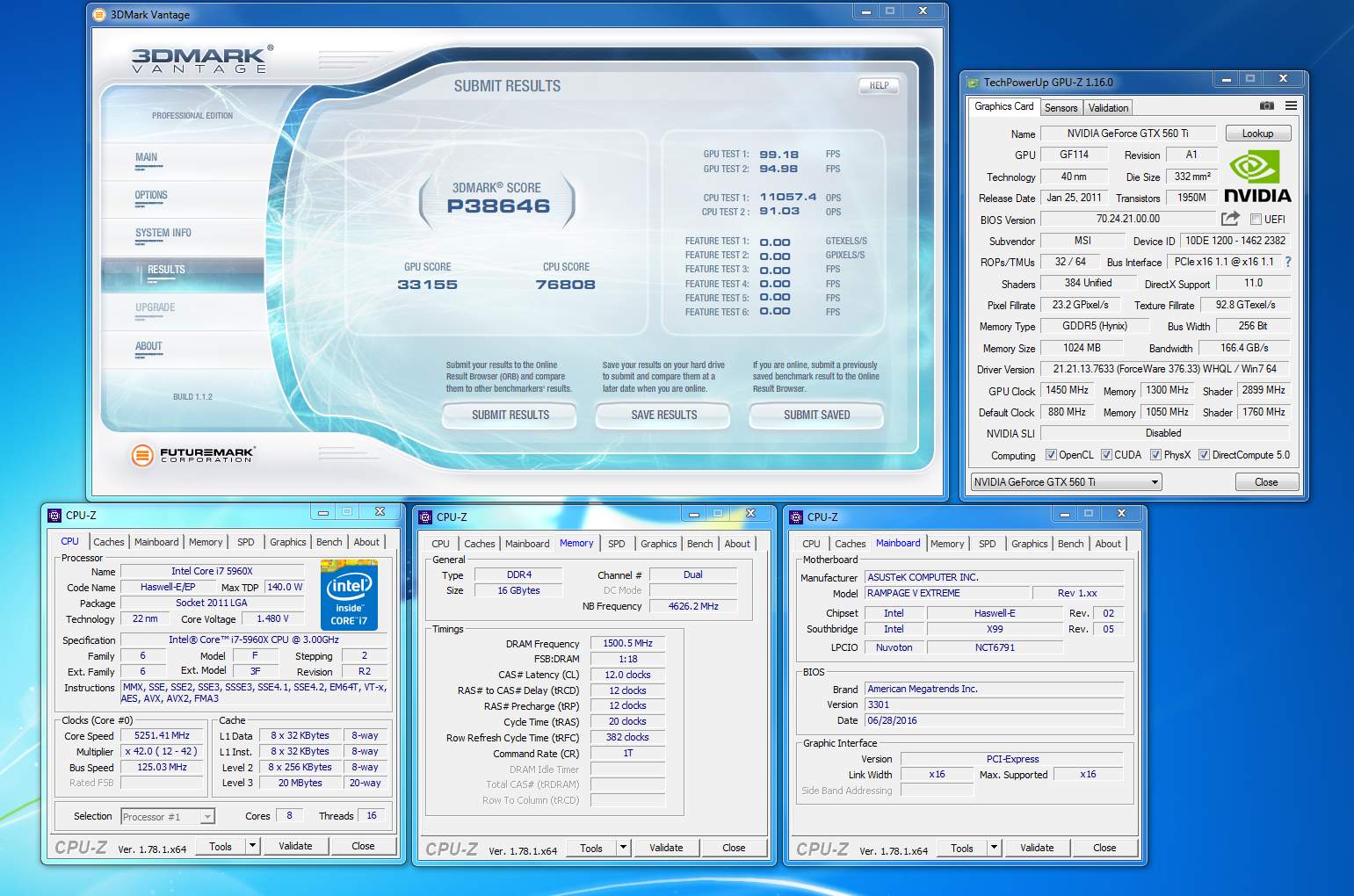
Task: Click the NVIDIA logo in GPU-Z
Action: click(1256, 176)
